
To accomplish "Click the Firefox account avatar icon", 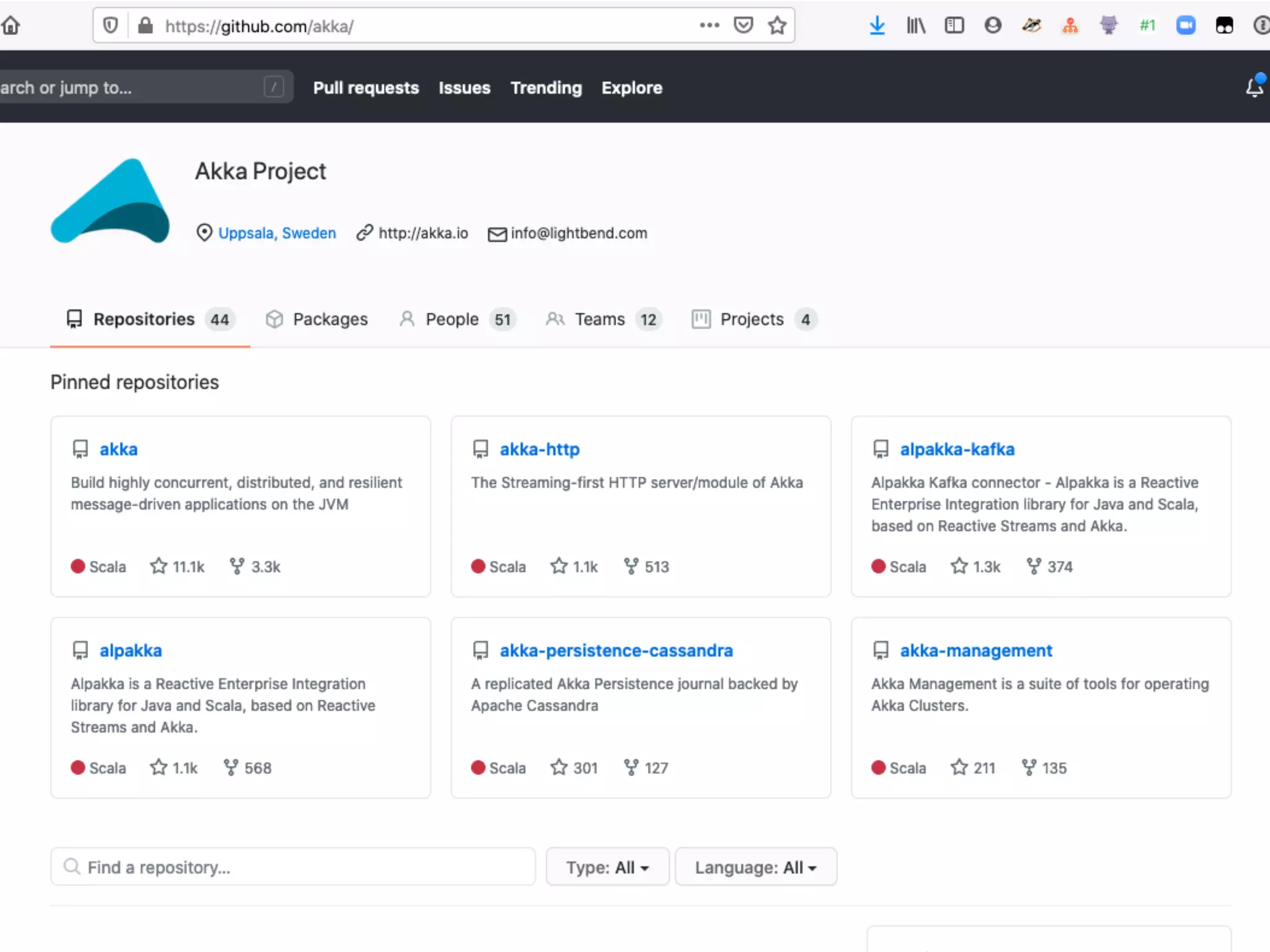I will (993, 26).
